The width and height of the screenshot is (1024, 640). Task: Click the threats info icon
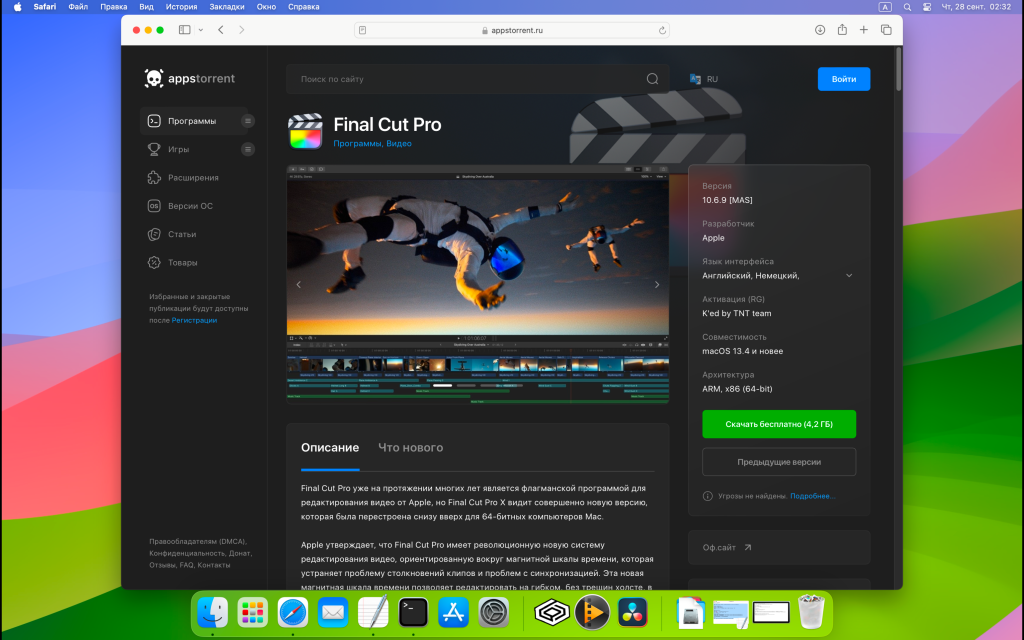pyautogui.click(x=707, y=496)
